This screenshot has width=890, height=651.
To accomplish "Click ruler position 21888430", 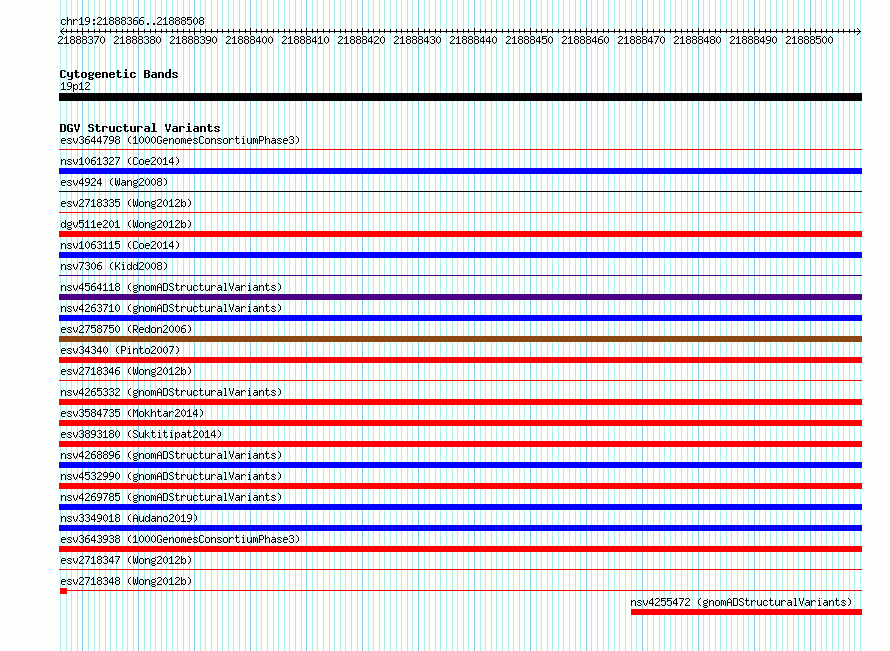I will click(418, 40).
